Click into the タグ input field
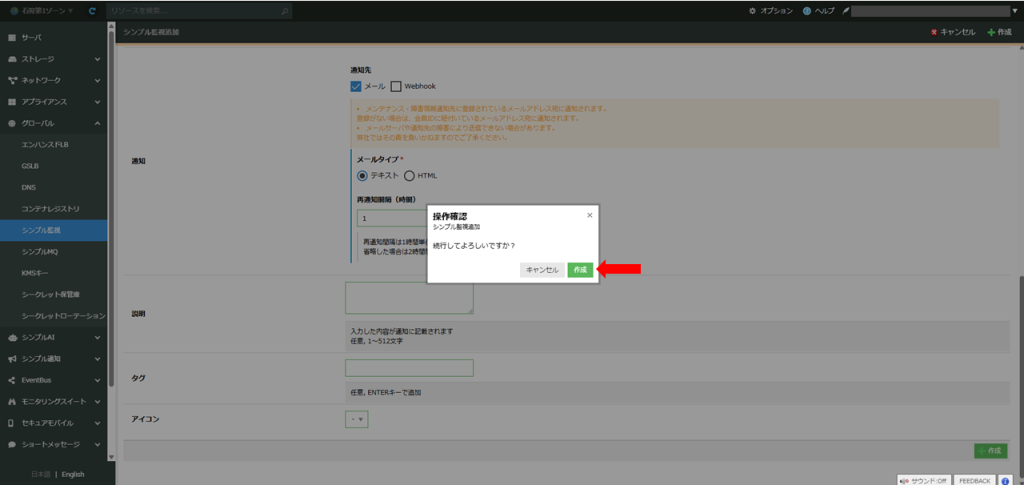 (x=409, y=368)
